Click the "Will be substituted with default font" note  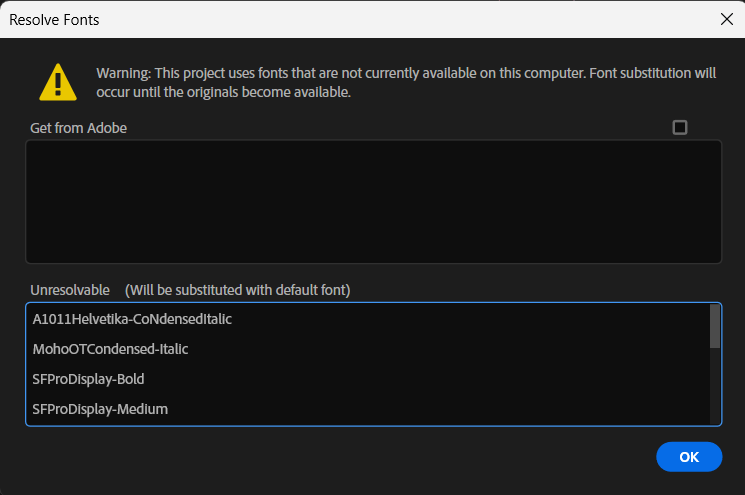click(x=237, y=290)
